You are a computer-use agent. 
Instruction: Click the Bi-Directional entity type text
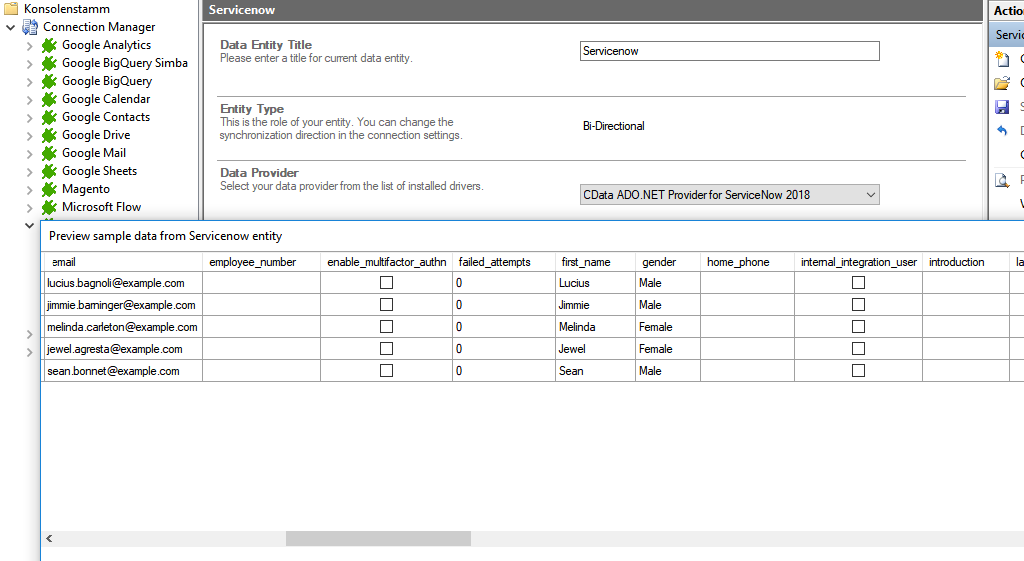click(x=613, y=126)
